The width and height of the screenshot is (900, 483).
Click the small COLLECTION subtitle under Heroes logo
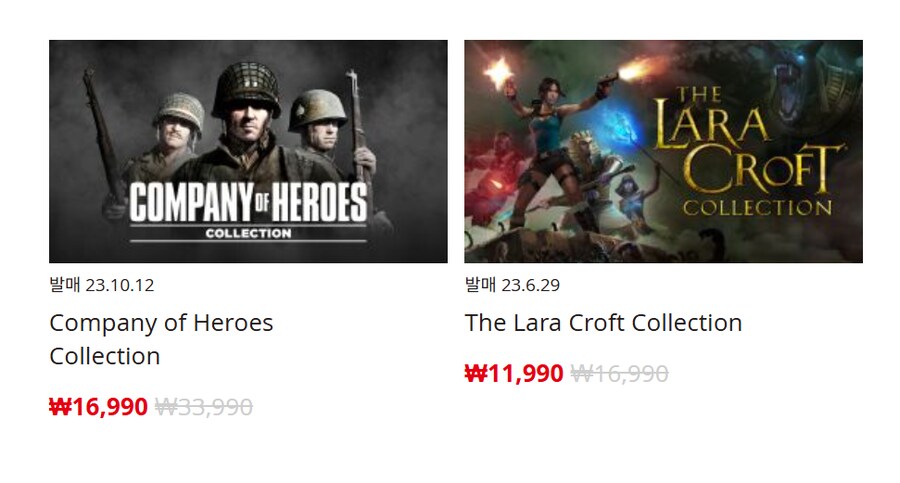(248, 235)
